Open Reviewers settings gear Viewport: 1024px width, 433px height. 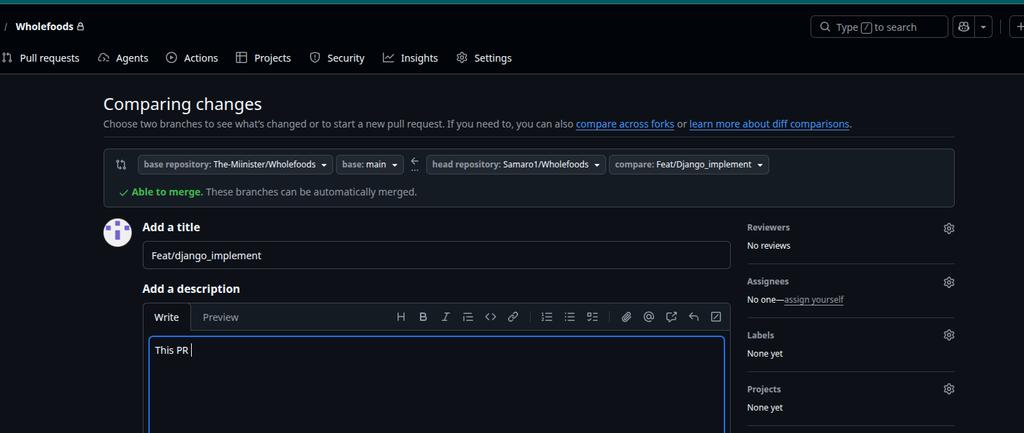tap(949, 228)
